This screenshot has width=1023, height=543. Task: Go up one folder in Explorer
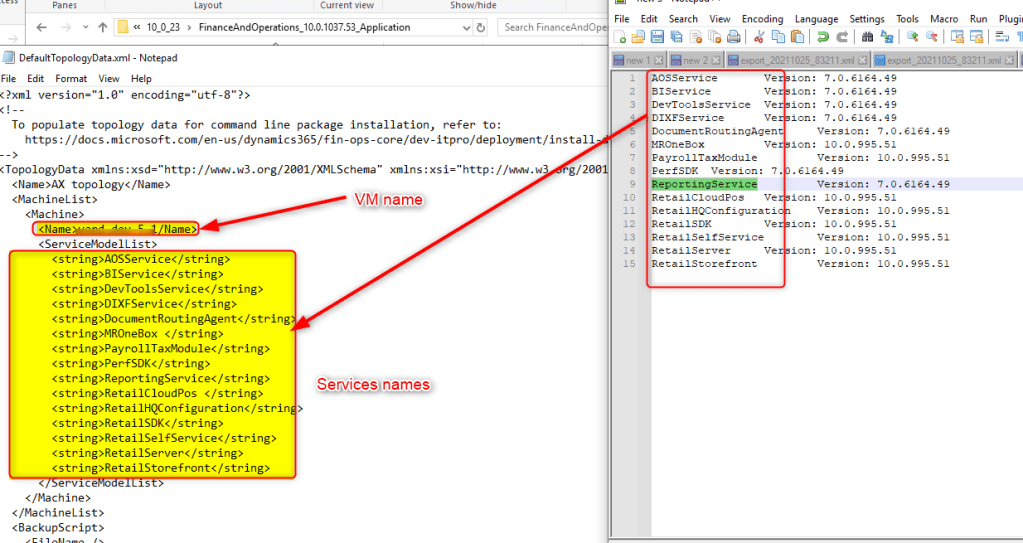tap(103, 27)
